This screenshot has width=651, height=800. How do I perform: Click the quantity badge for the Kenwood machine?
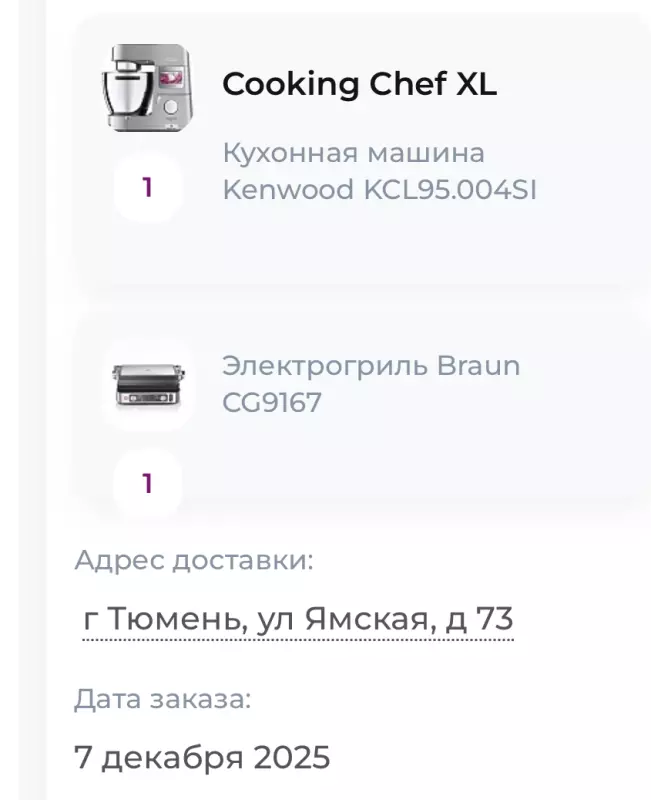147,188
